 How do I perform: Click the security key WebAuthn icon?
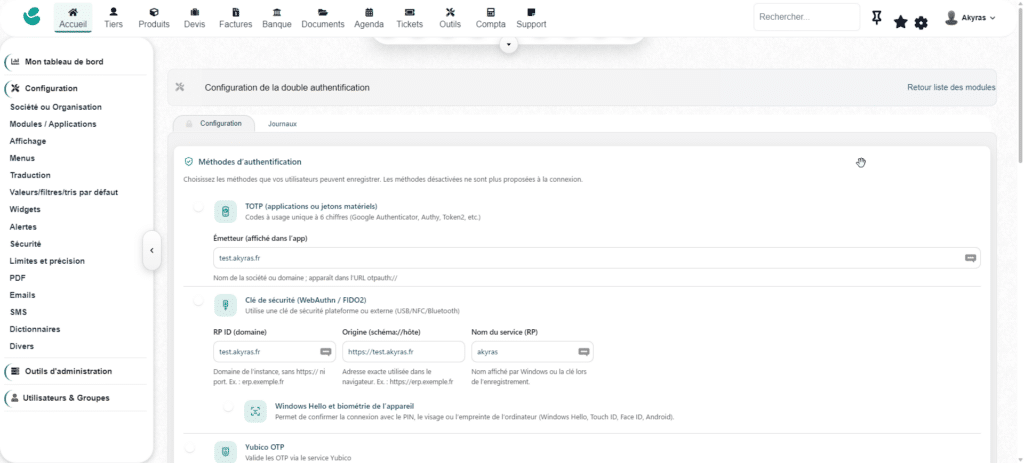coord(225,306)
